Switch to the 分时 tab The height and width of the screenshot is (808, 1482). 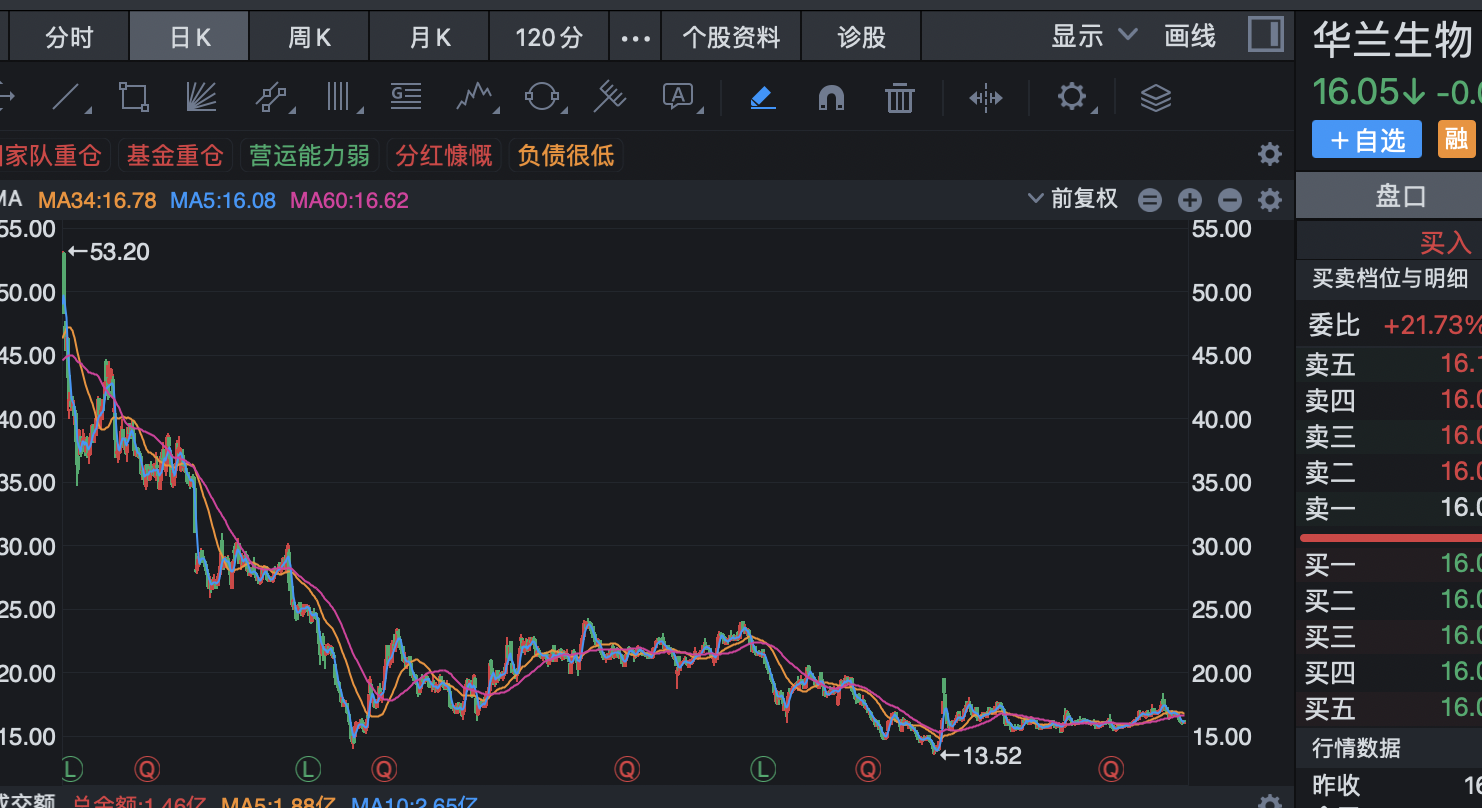[x=69, y=38]
